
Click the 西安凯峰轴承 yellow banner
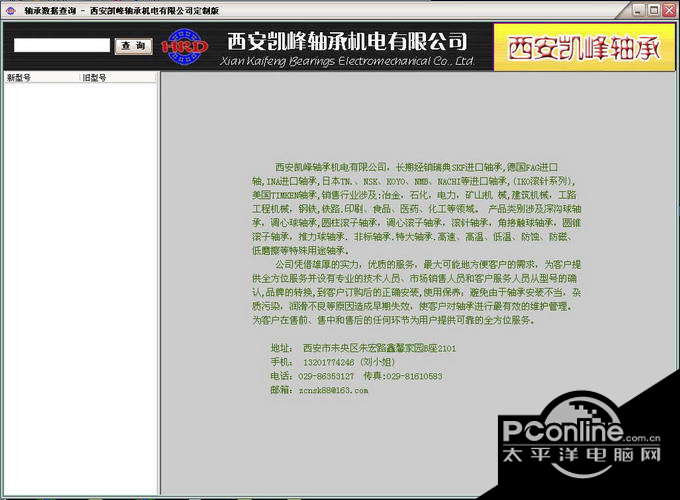(584, 47)
